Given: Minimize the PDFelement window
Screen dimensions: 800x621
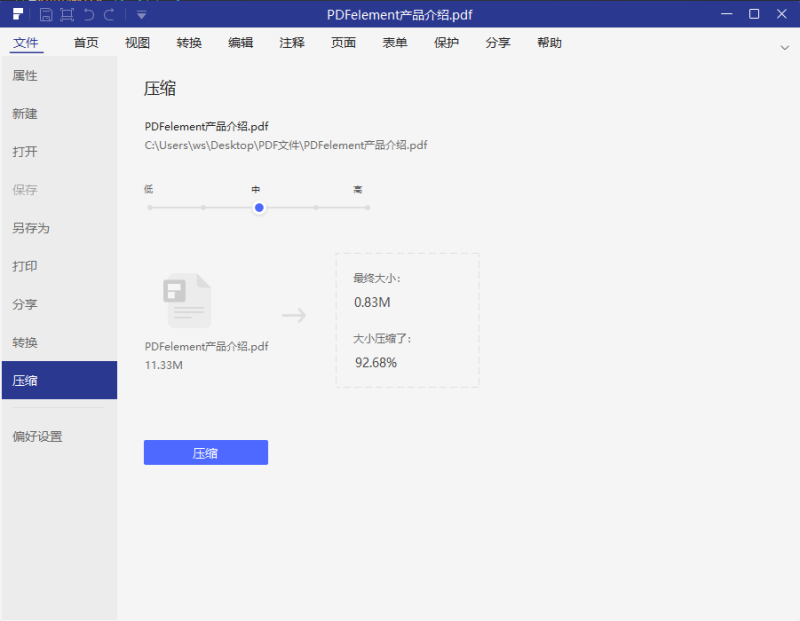Looking at the screenshot, I should pos(727,14).
